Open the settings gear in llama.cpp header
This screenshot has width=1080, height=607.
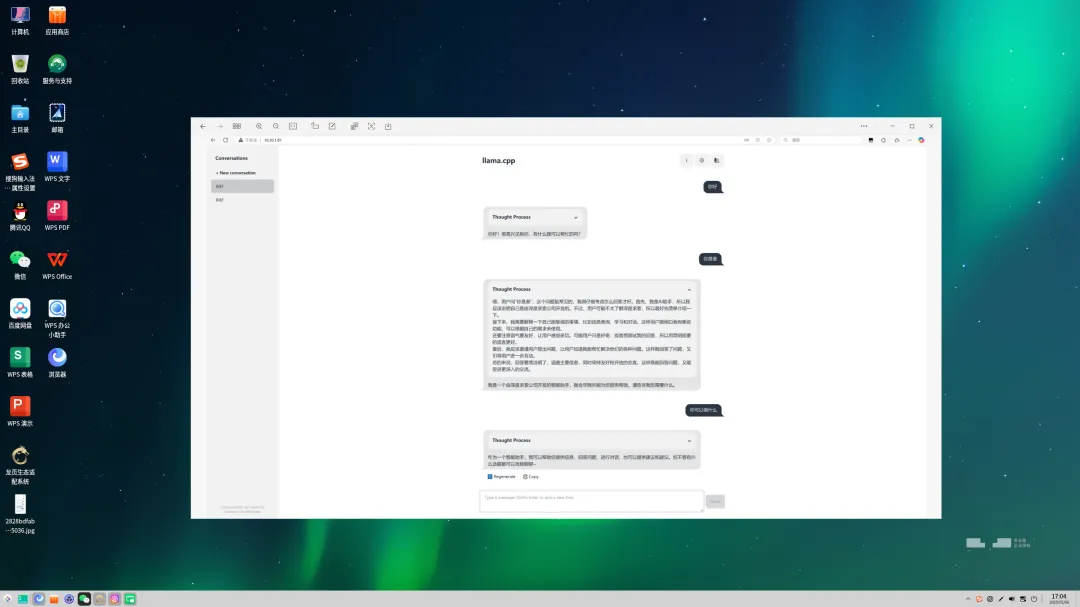[x=701, y=160]
